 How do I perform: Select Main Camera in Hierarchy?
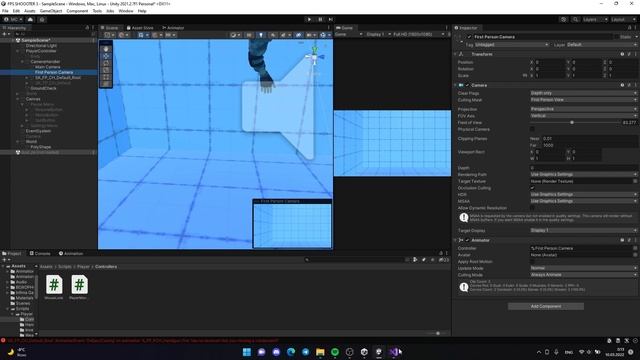pyautogui.click(x=48, y=67)
